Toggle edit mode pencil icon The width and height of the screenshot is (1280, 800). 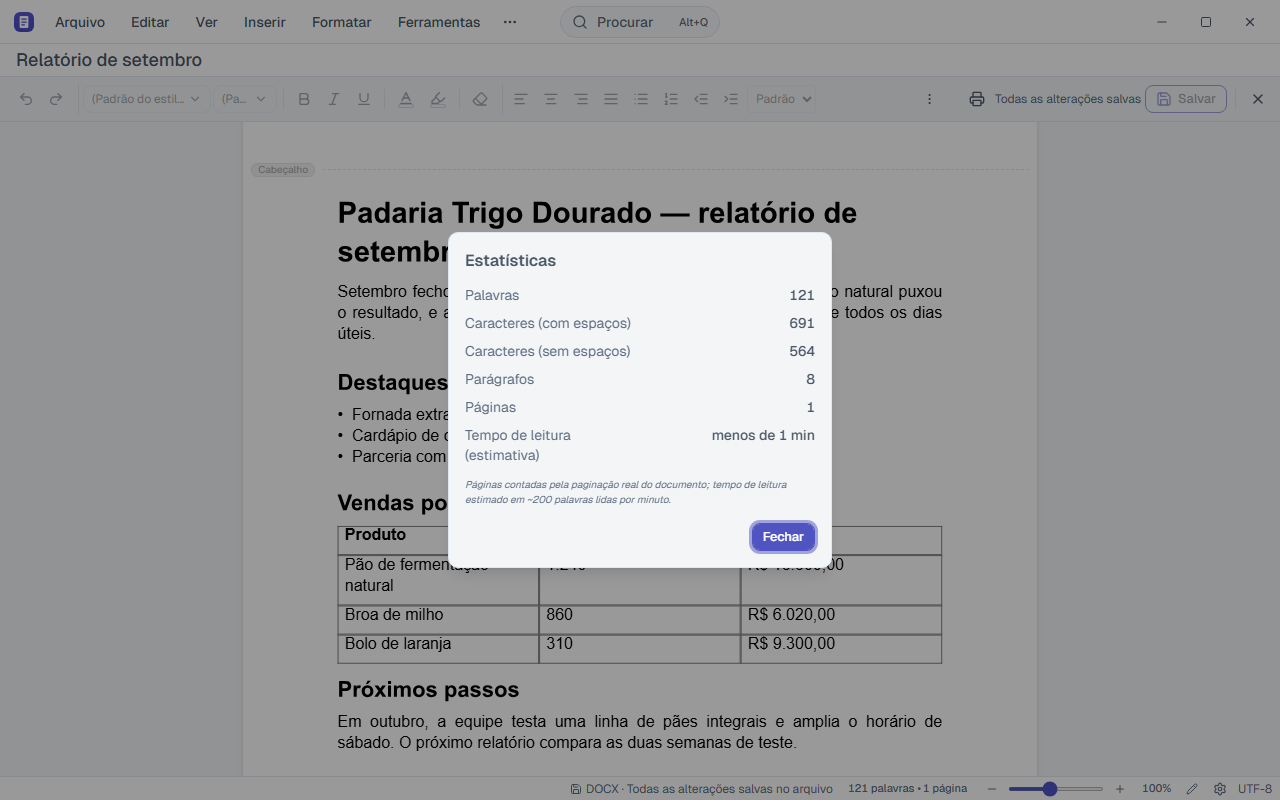[x=1192, y=789]
